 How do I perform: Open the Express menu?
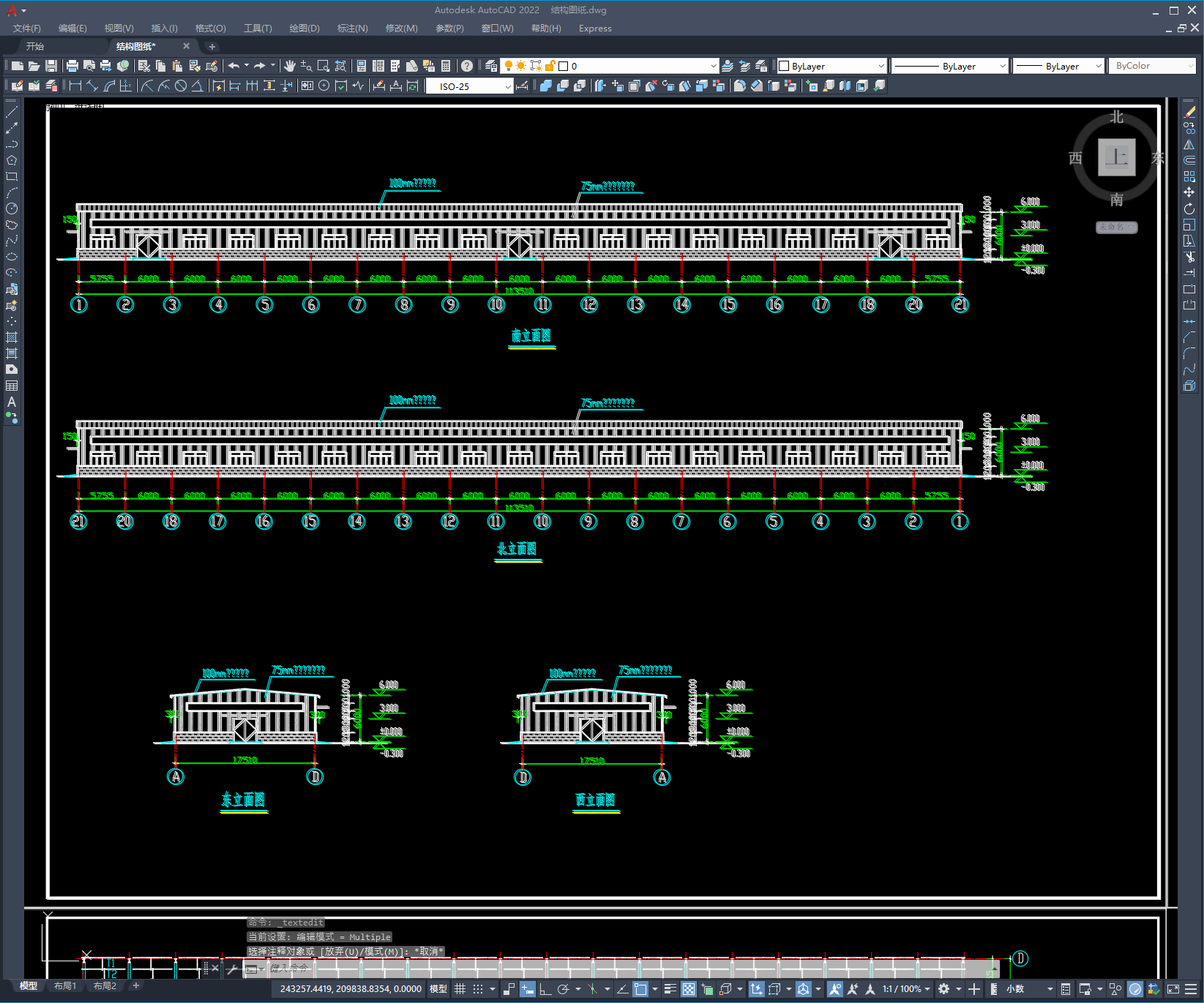pos(595,29)
